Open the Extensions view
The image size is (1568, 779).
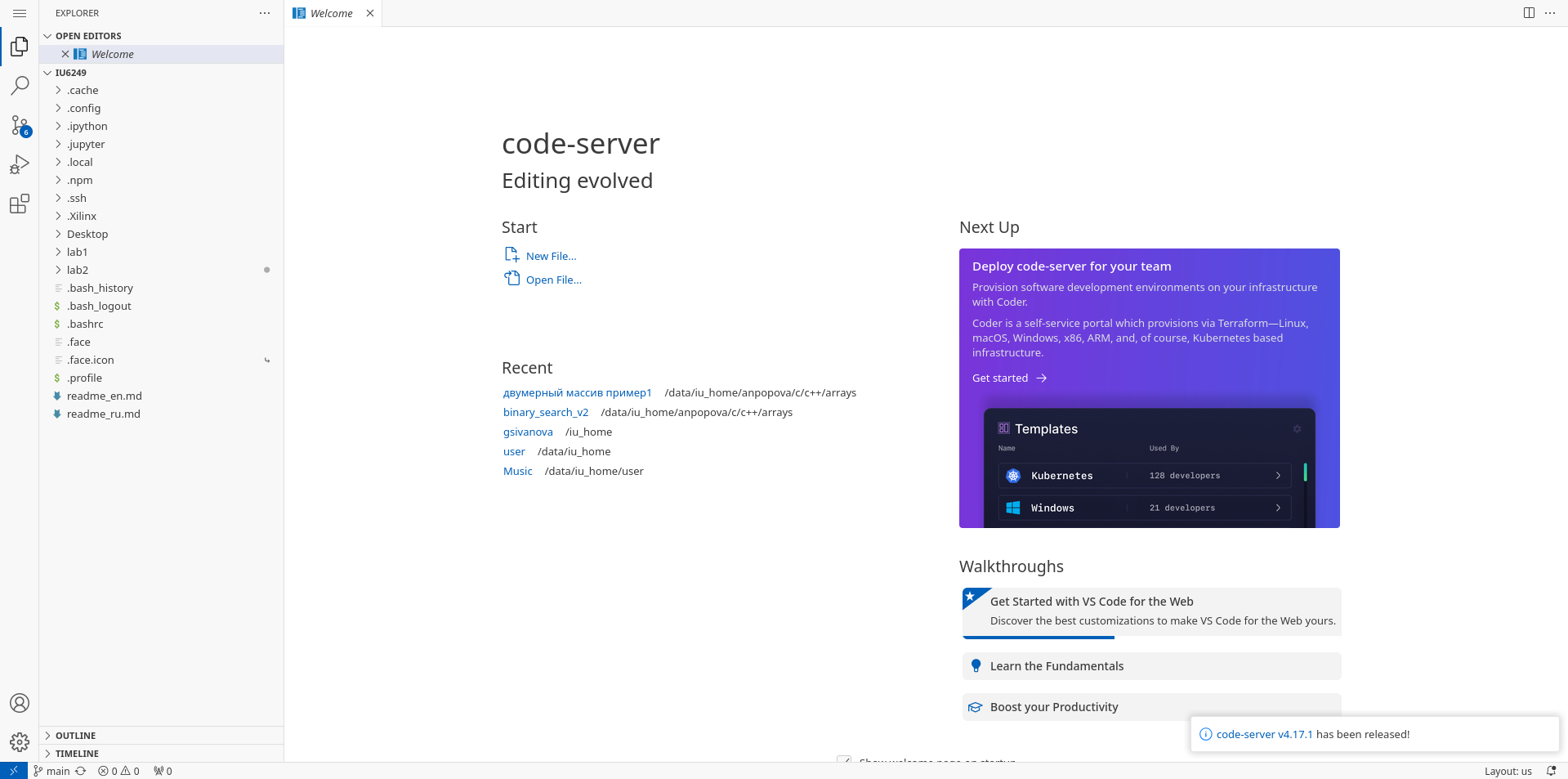coord(20,204)
